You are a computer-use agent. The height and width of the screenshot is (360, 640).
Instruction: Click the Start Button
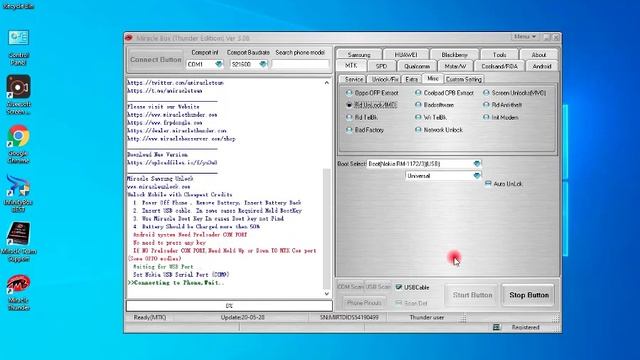click(x=472, y=295)
